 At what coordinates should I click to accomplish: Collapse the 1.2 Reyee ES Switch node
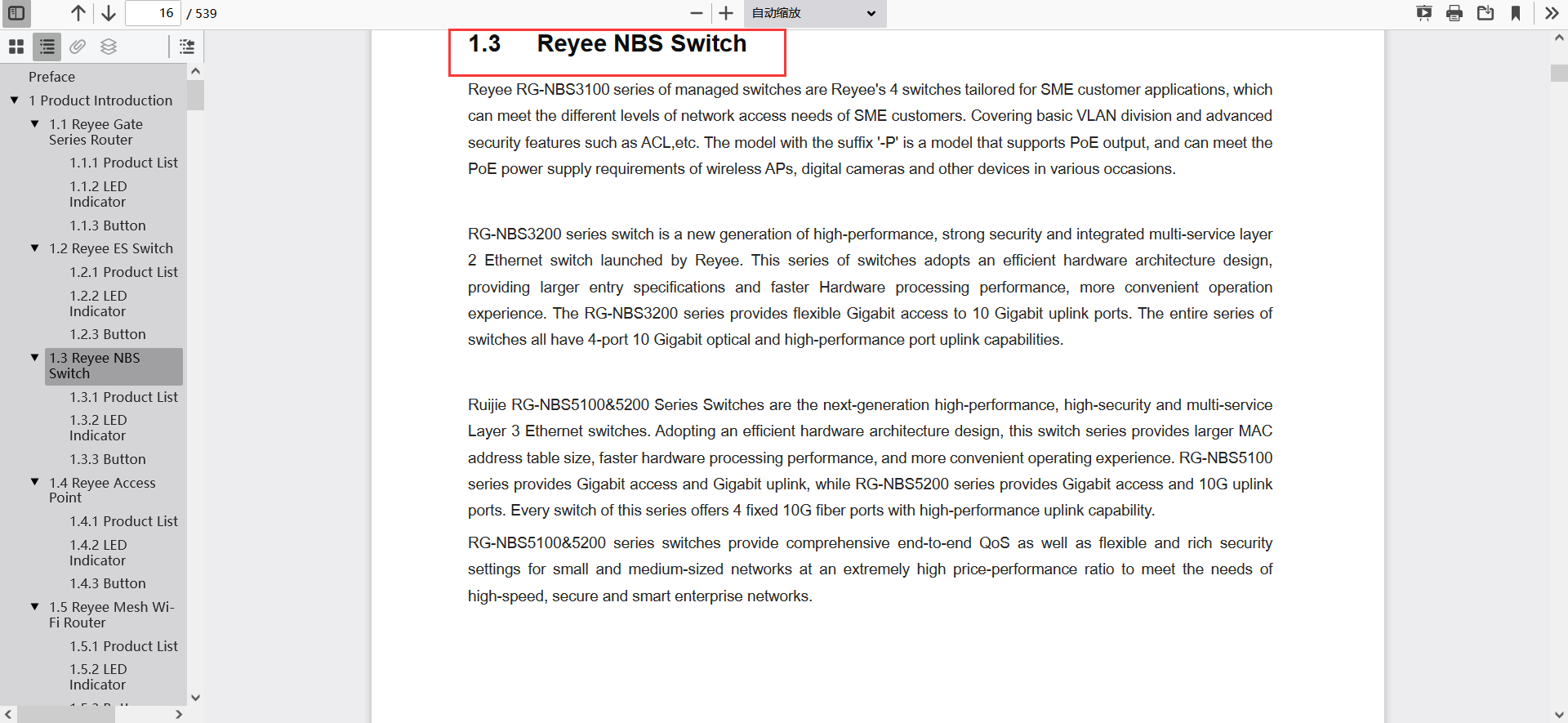[x=35, y=248]
